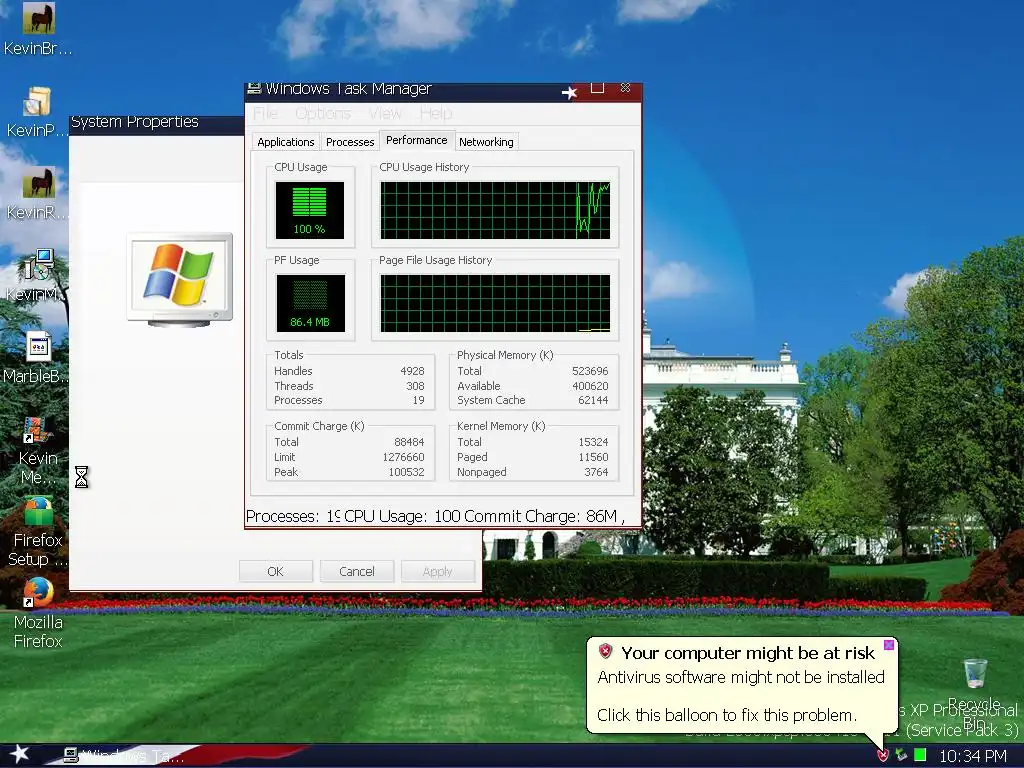The width and height of the screenshot is (1024, 768).
Task: Click the Windows logo monitor image
Action: pos(180,280)
